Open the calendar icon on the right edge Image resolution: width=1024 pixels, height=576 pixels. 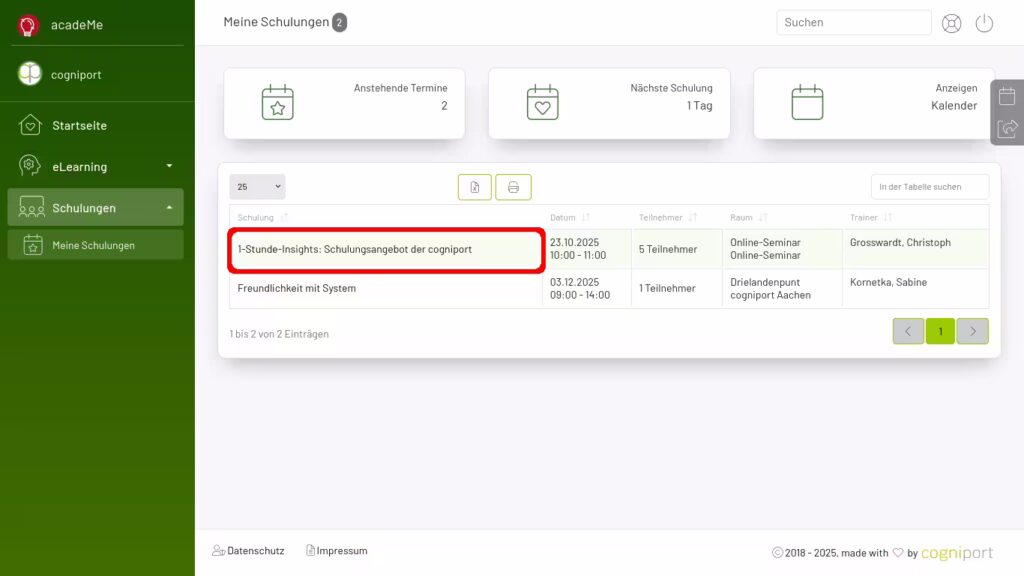tap(1007, 96)
